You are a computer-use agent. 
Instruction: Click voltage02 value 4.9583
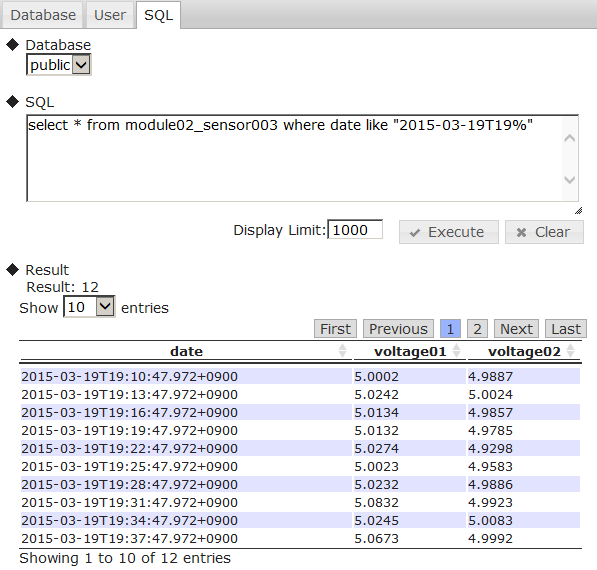(x=490, y=466)
